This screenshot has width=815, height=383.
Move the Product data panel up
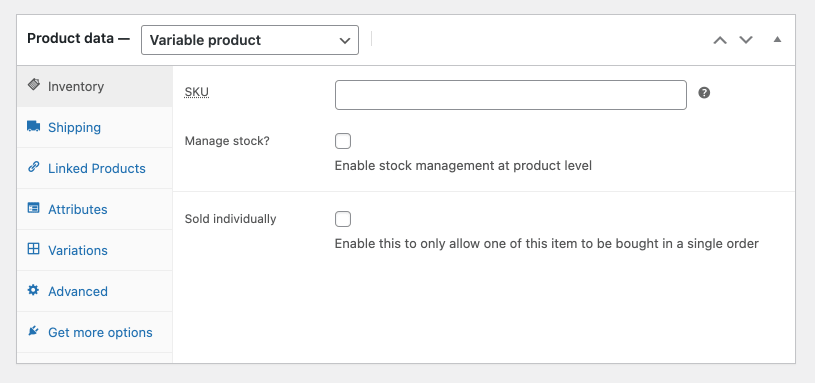(x=720, y=40)
